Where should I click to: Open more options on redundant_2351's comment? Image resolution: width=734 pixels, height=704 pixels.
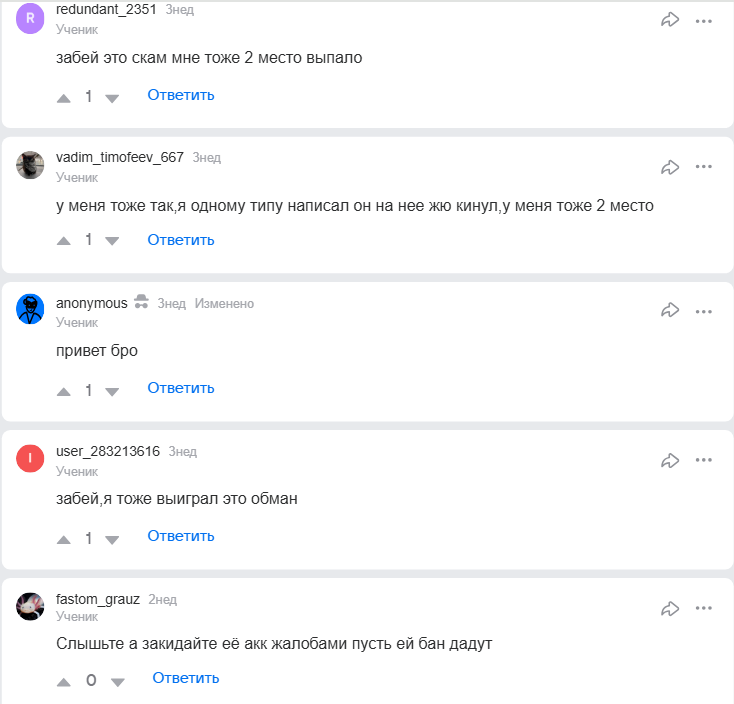pyautogui.click(x=704, y=20)
